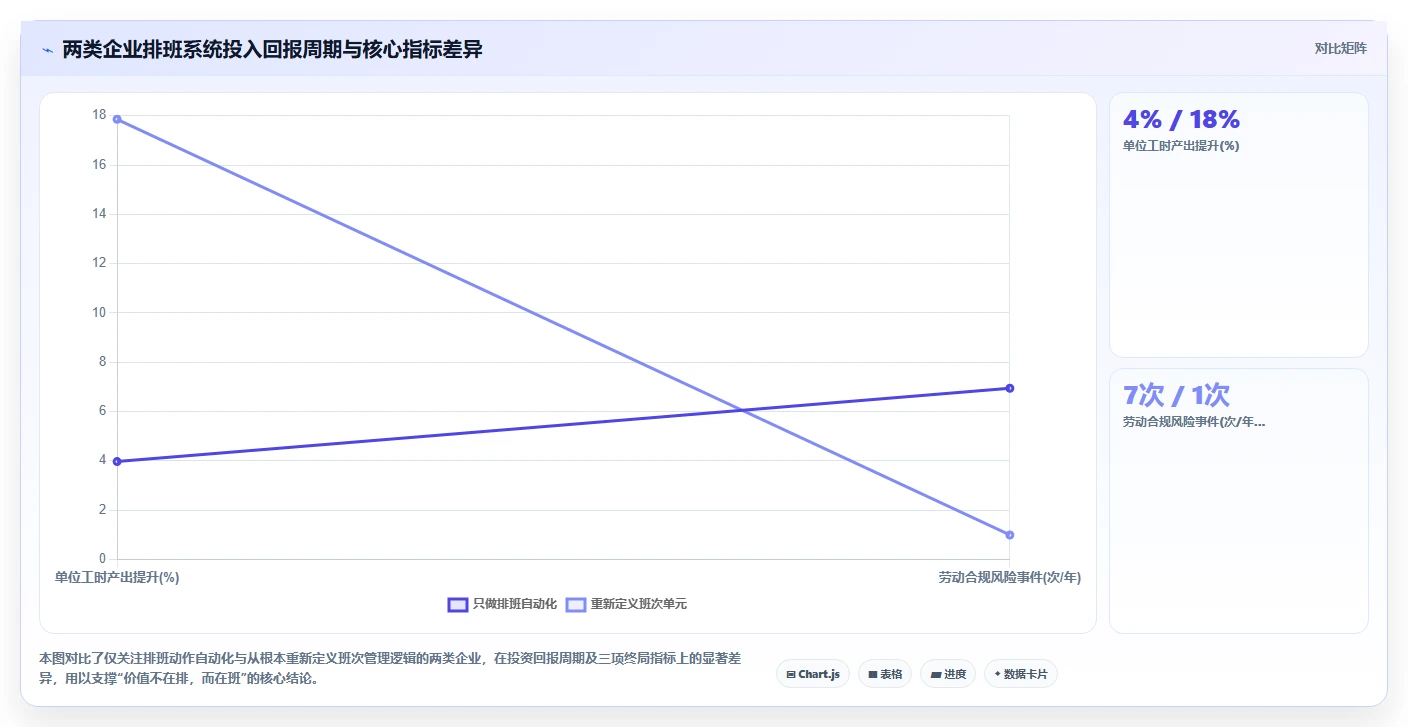Click the chart title 两类企业排班系统投入回报周期与核心指标差异
1408x727 pixels.
click(272, 49)
